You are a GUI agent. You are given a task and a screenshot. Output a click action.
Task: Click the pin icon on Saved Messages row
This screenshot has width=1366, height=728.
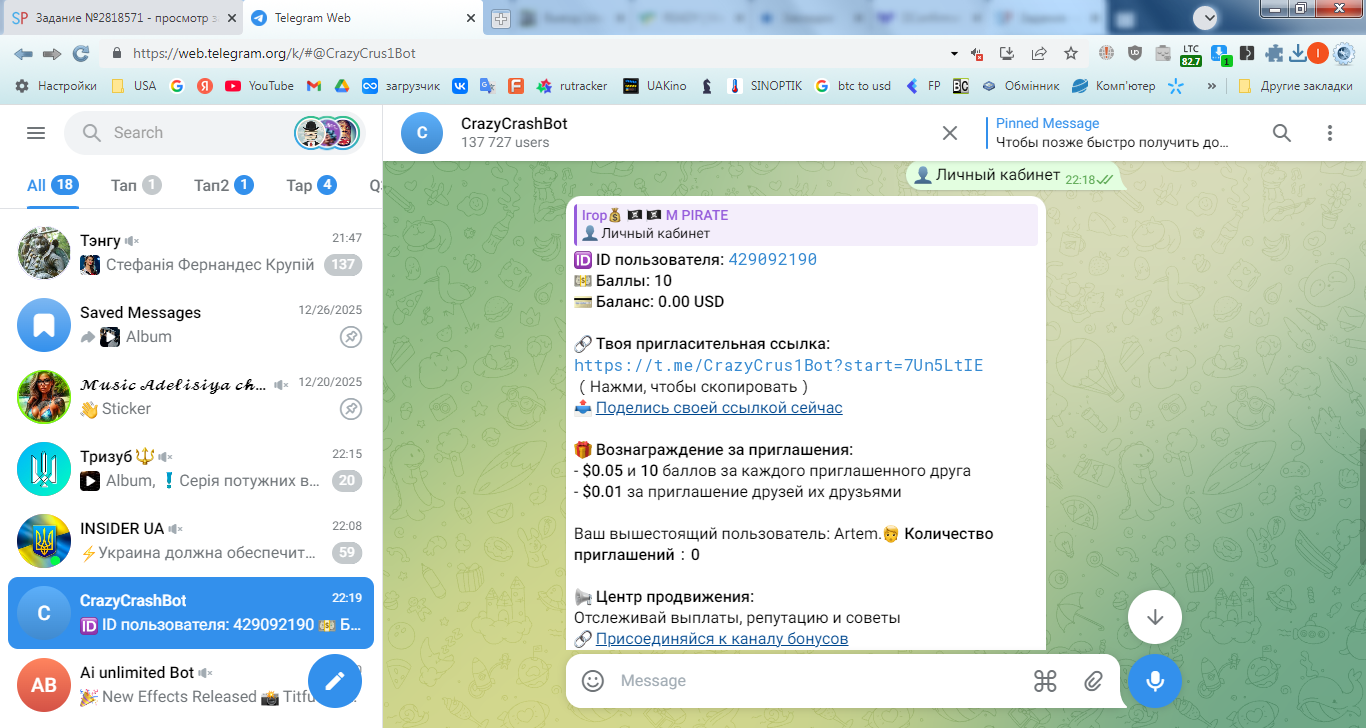point(350,337)
